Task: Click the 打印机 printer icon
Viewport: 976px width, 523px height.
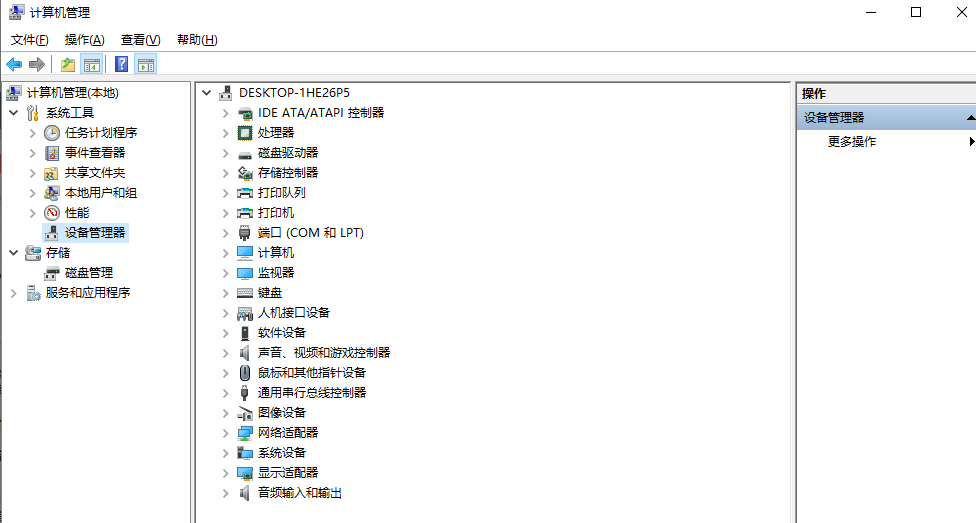Action: click(245, 213)
